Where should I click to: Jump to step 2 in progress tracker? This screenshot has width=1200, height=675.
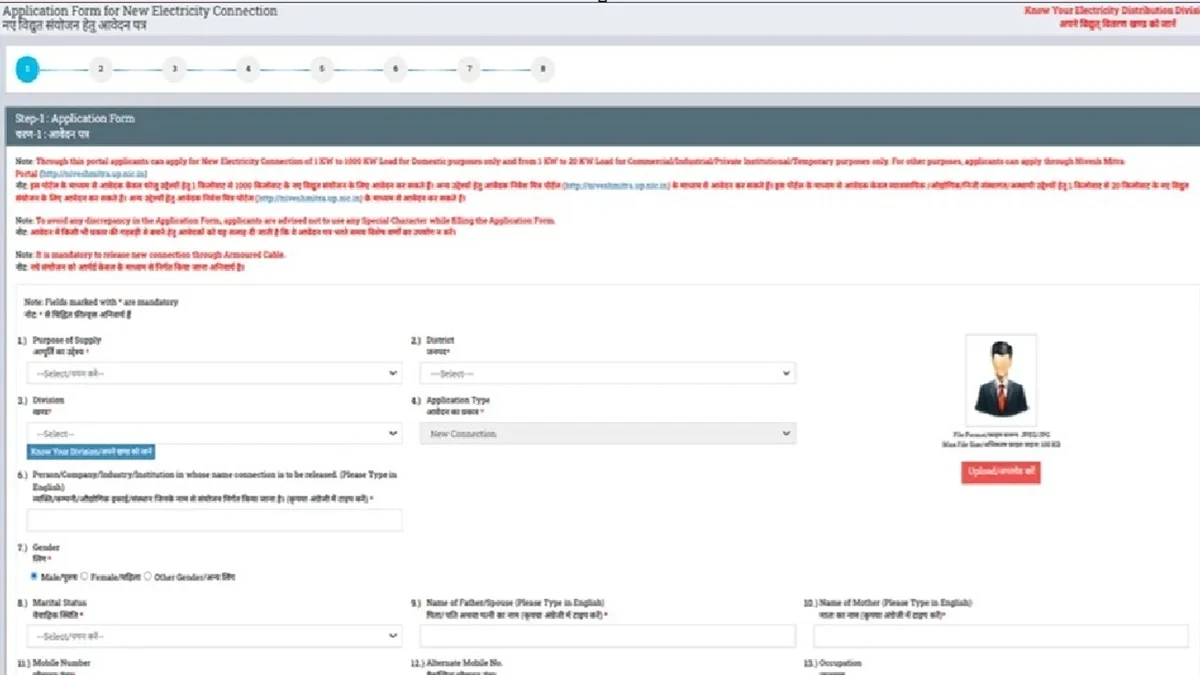click(99, 69)
